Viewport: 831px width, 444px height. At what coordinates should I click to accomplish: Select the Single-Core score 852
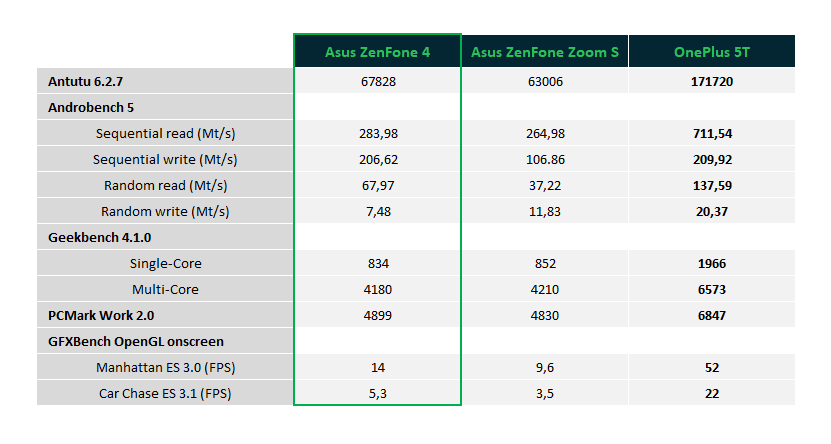click(x=545, y=263)
